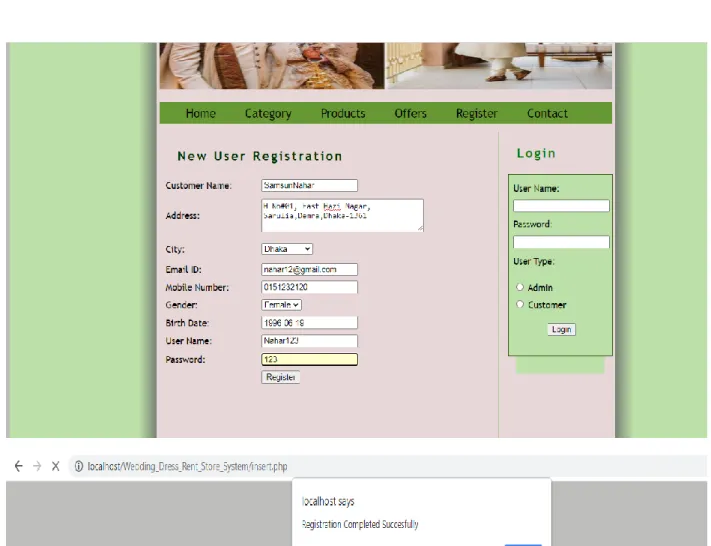Open the Category menu item
The width and height of the screenshot is (711, 546).
(268, 113)
